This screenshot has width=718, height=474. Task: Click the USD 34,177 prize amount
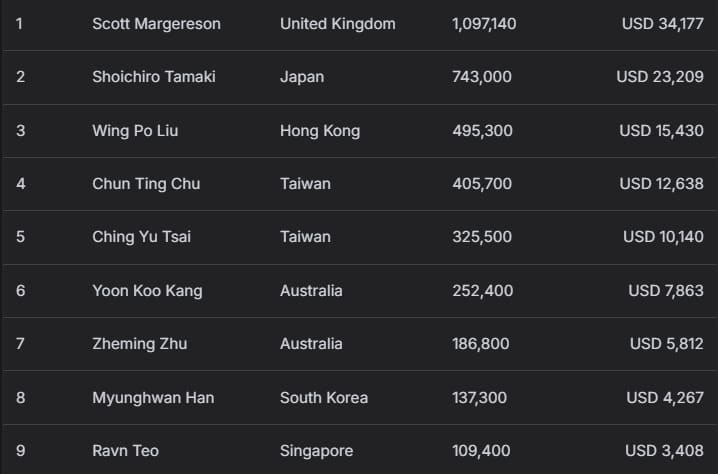pyautogui.click(x=662, y=23)
